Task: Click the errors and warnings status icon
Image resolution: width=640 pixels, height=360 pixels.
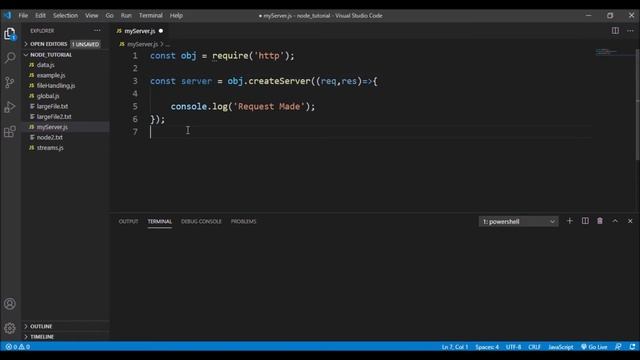Action: coord(18,347)
